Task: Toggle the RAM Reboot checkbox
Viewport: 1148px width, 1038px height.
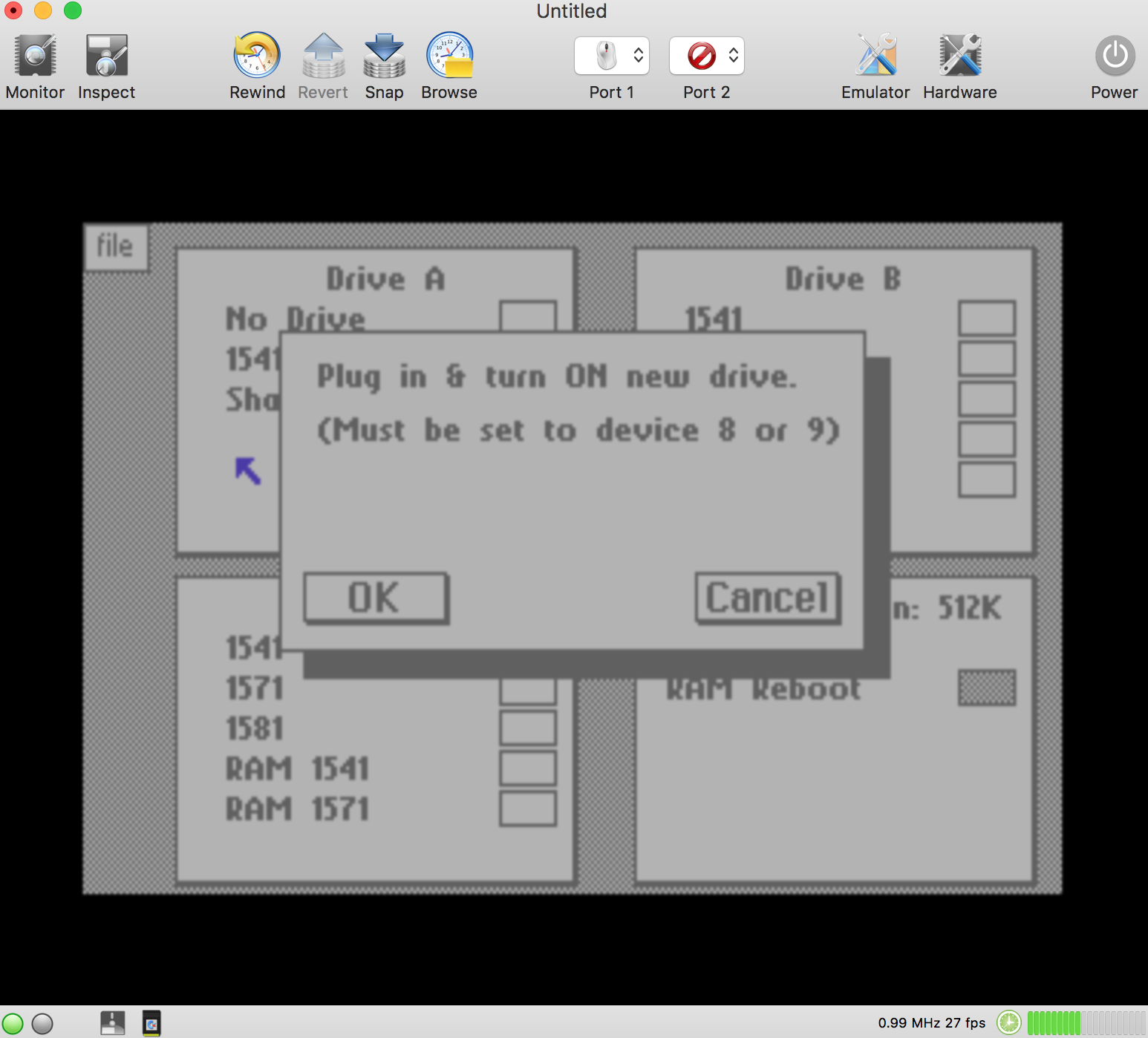Action: coord(987,688)
